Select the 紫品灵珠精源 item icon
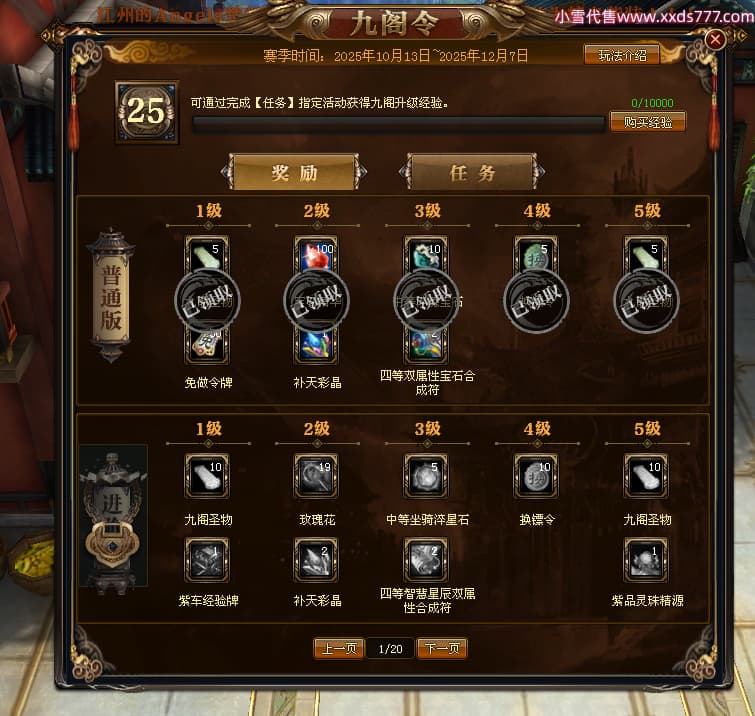 click(646, 560)
